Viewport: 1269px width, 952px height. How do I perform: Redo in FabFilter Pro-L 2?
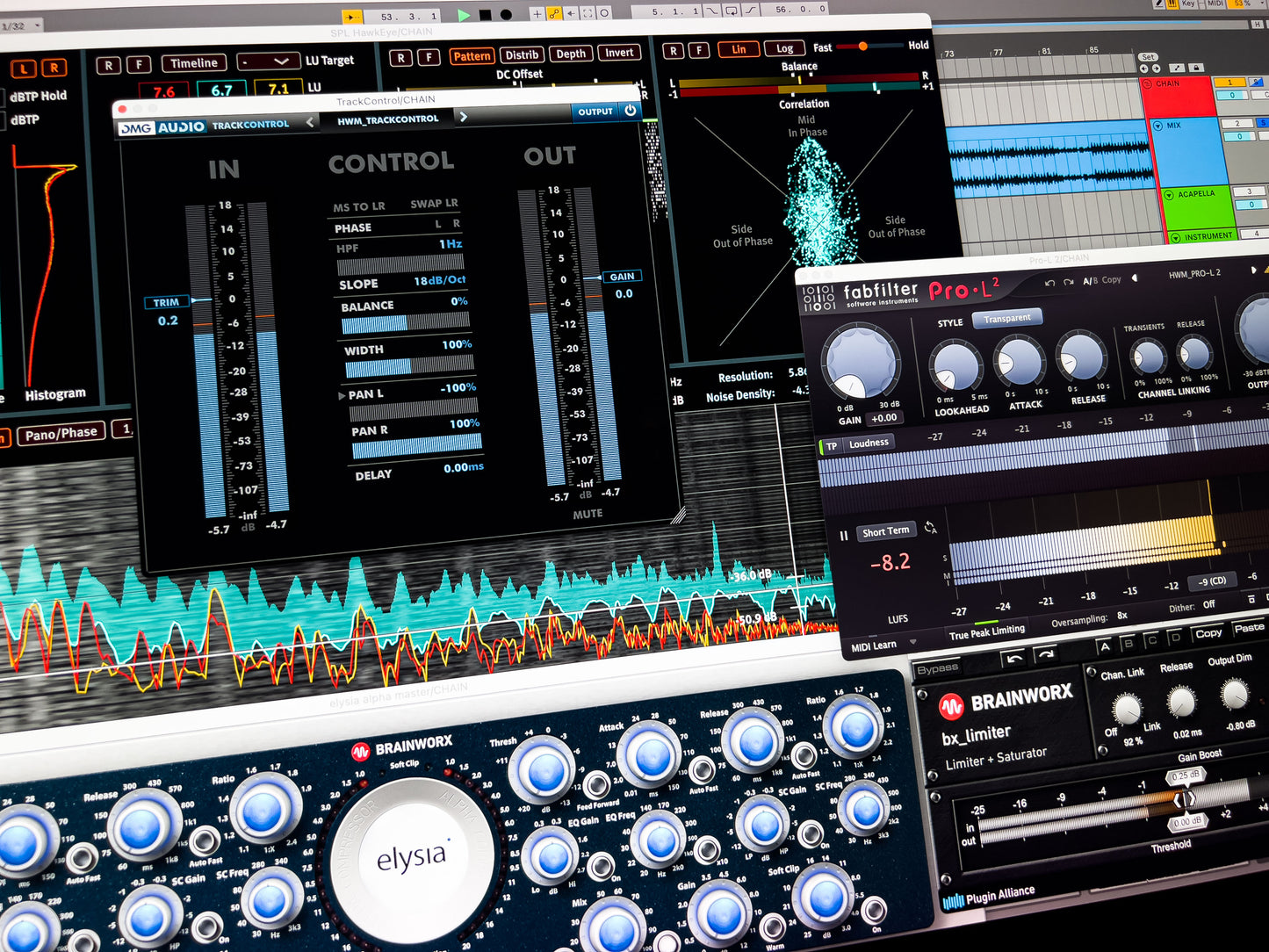click(1068, 282)
